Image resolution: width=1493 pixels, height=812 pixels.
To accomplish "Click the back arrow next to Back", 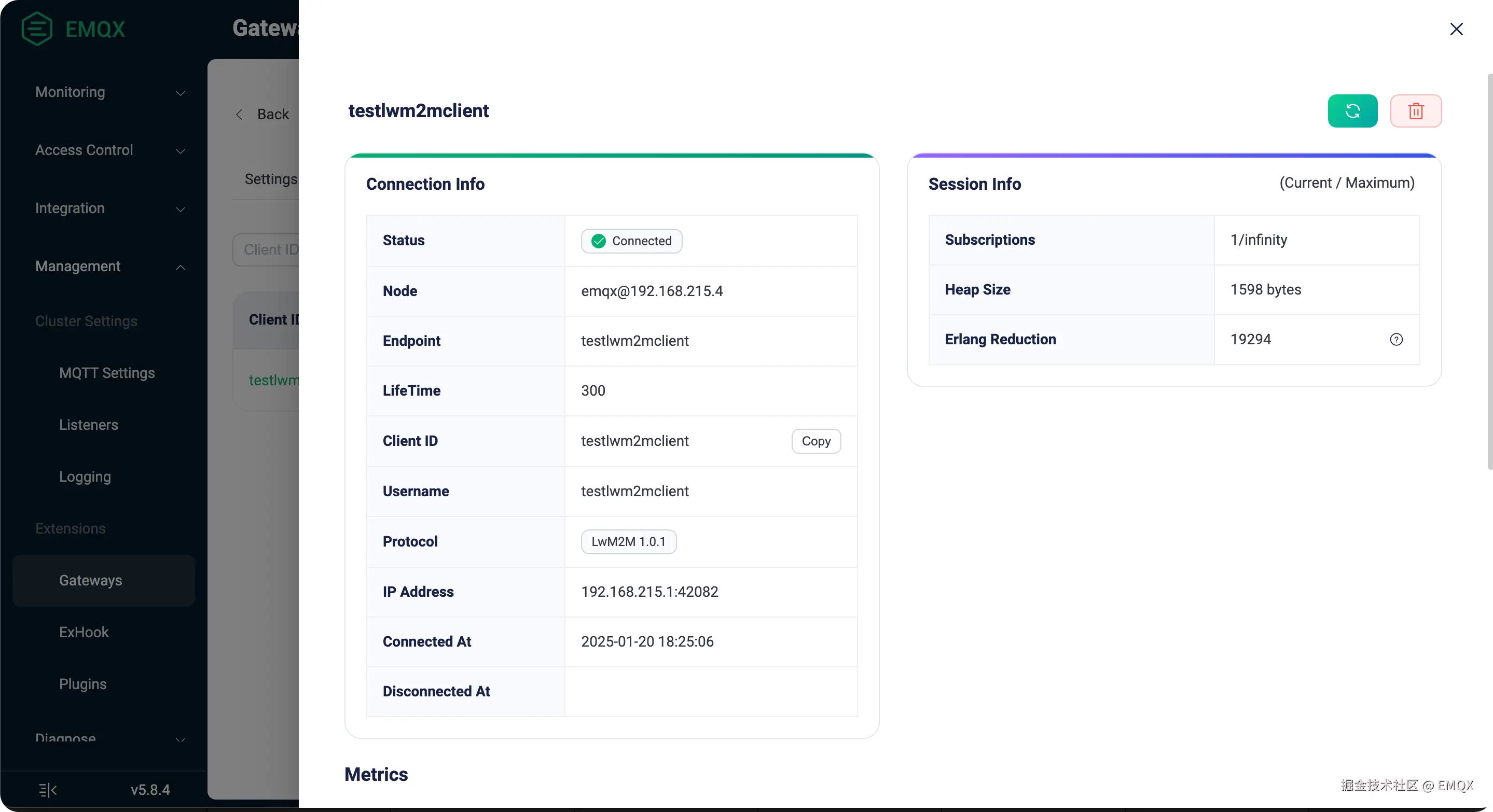I will pos(239,114).
